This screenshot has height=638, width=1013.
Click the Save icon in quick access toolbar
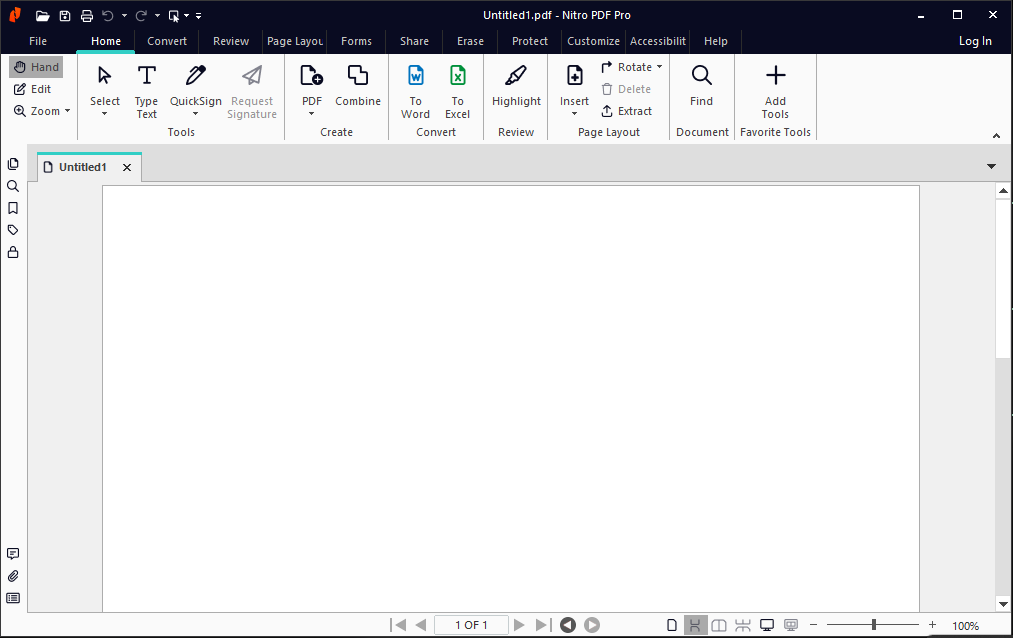(65, 15)
